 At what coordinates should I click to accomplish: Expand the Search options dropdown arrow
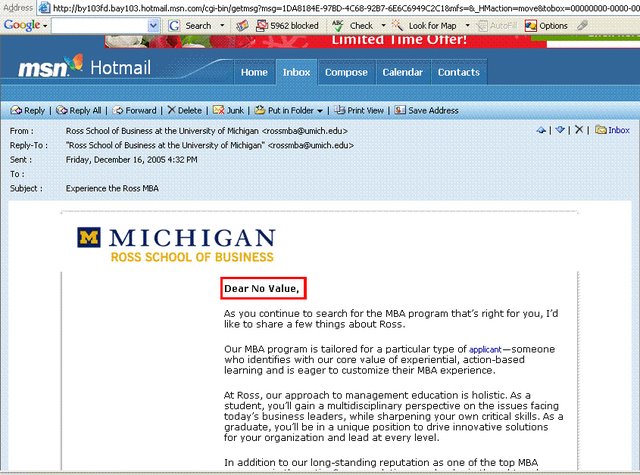pyautogui.click(x=222, y=26)
